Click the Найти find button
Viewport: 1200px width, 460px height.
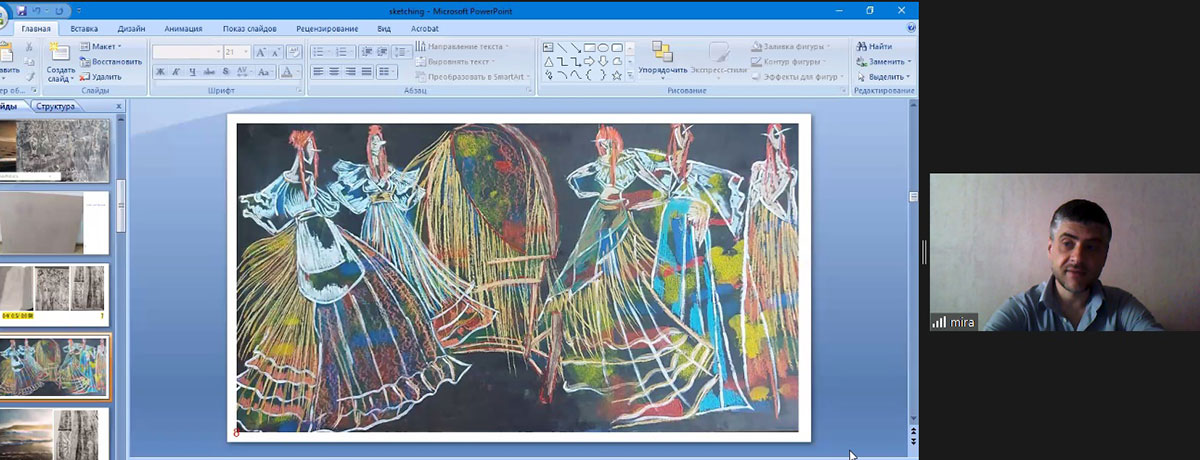(x=874, y=46)
